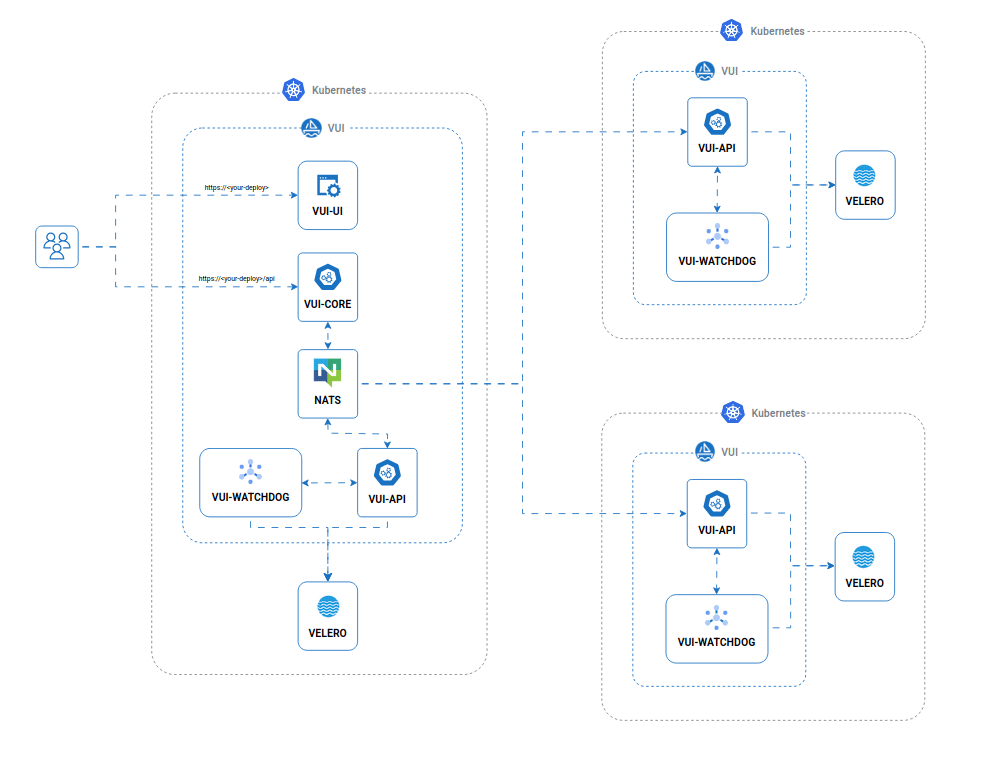Select VUI-WATCHDOG in the left cluster

point(250,482)
